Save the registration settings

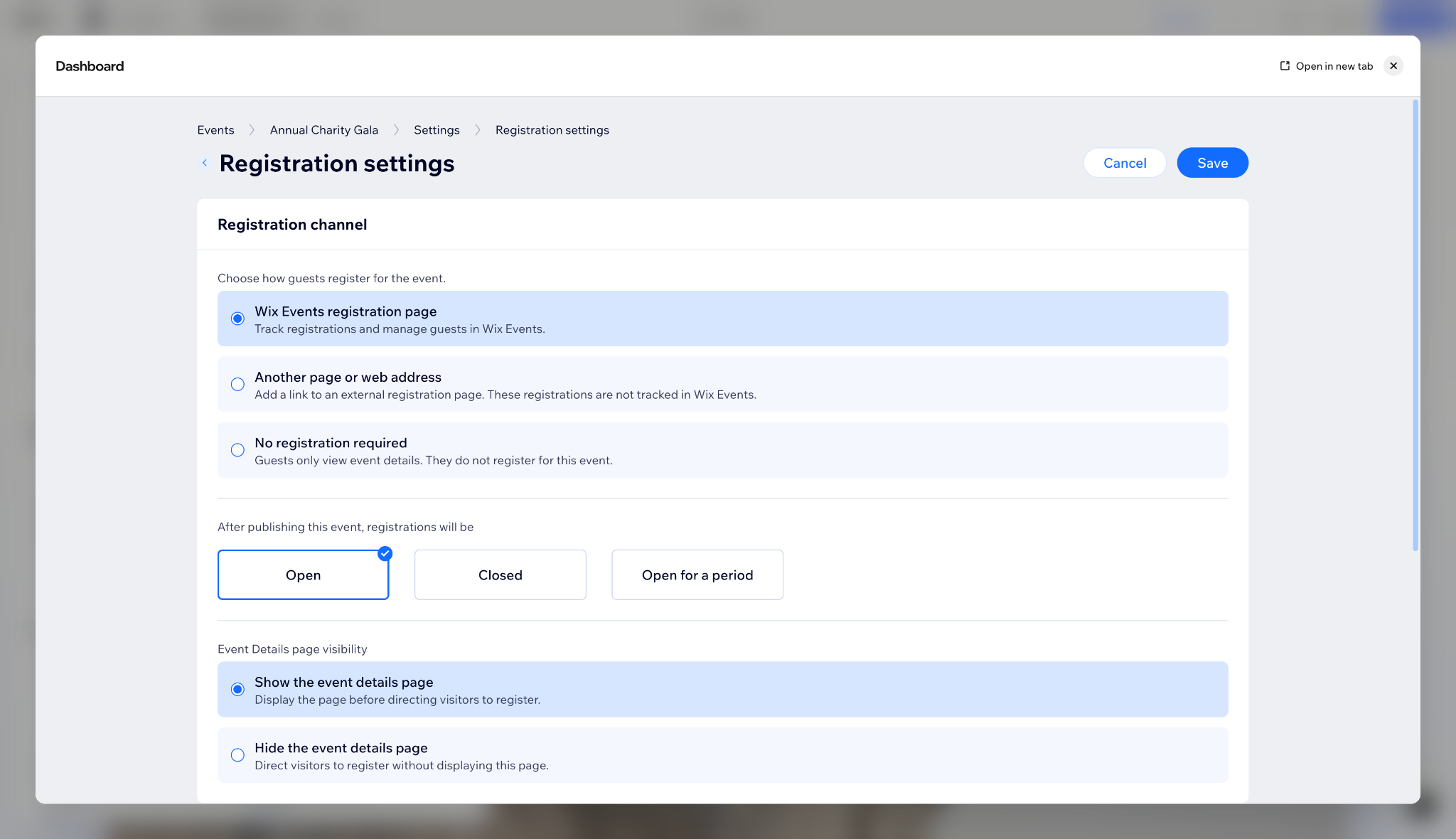[1213, 163]
